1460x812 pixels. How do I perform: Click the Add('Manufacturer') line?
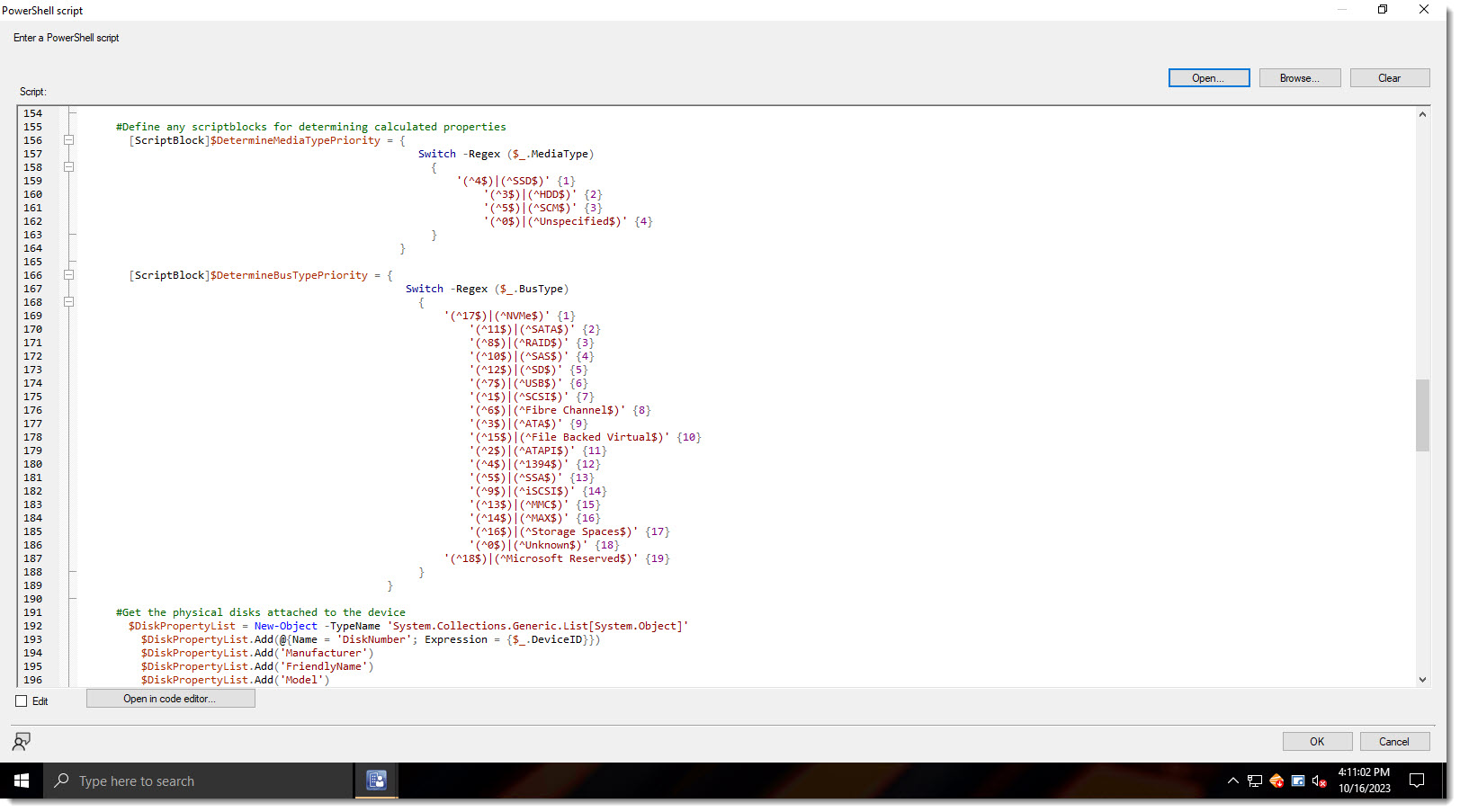(x=257, y=653)
